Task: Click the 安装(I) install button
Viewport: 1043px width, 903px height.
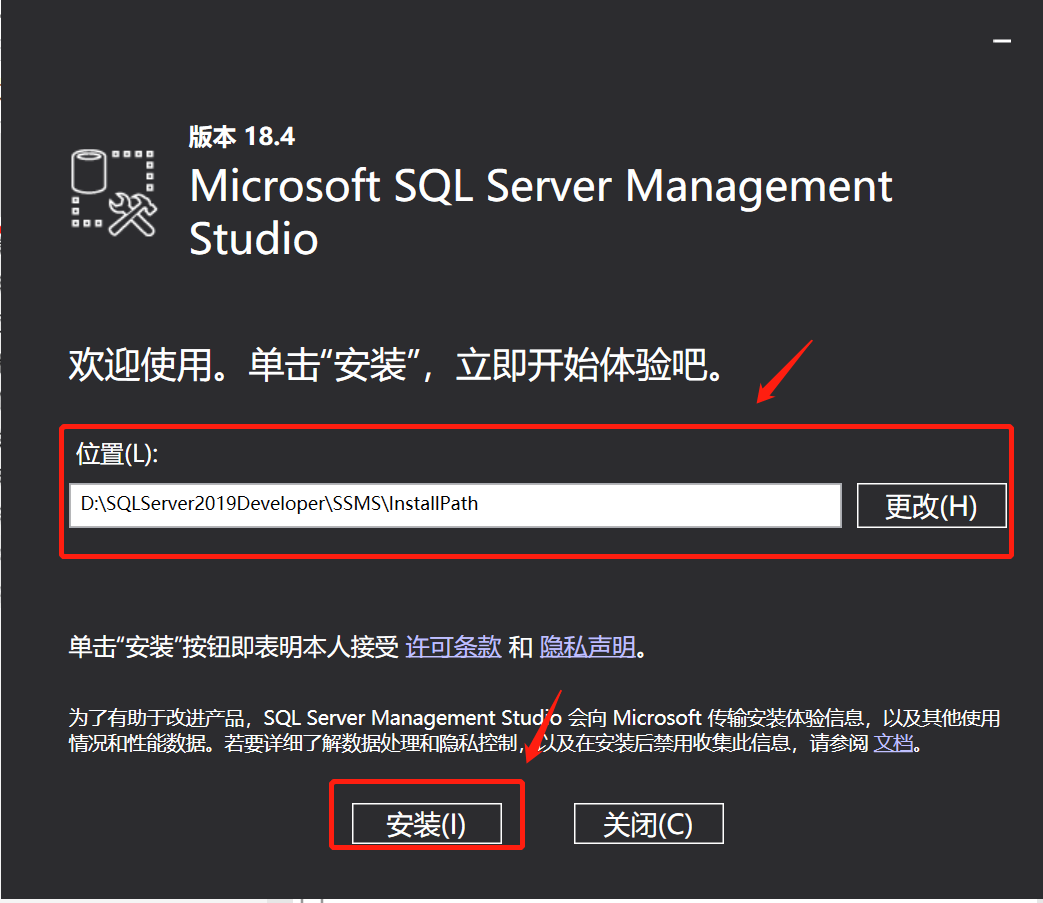Action: 426,823
